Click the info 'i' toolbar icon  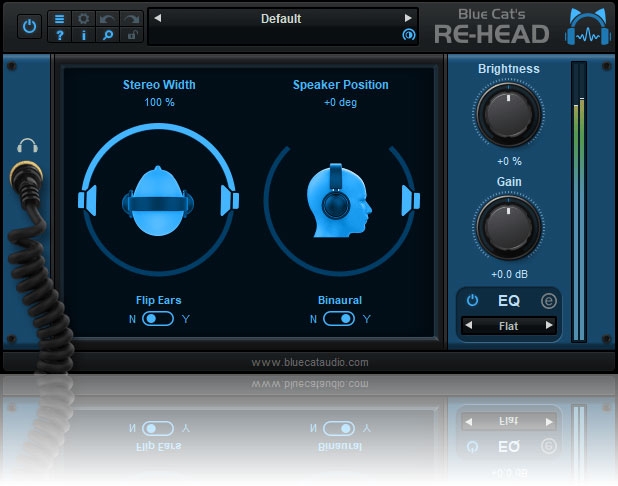click(x=82, y=35)
